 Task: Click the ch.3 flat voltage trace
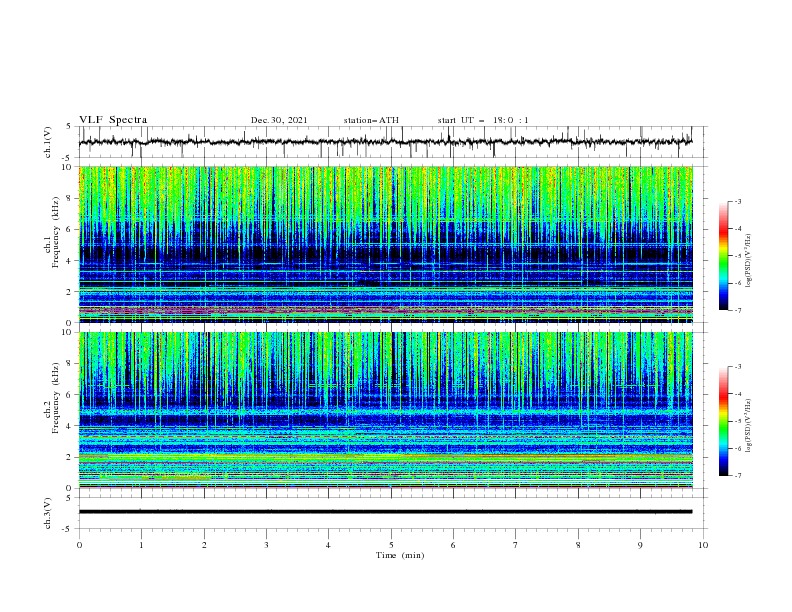385,512
